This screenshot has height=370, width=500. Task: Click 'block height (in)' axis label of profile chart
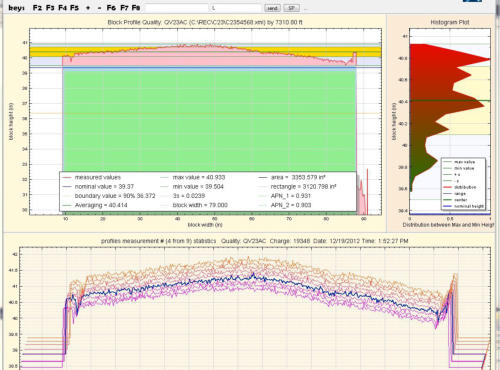point(11,122)
